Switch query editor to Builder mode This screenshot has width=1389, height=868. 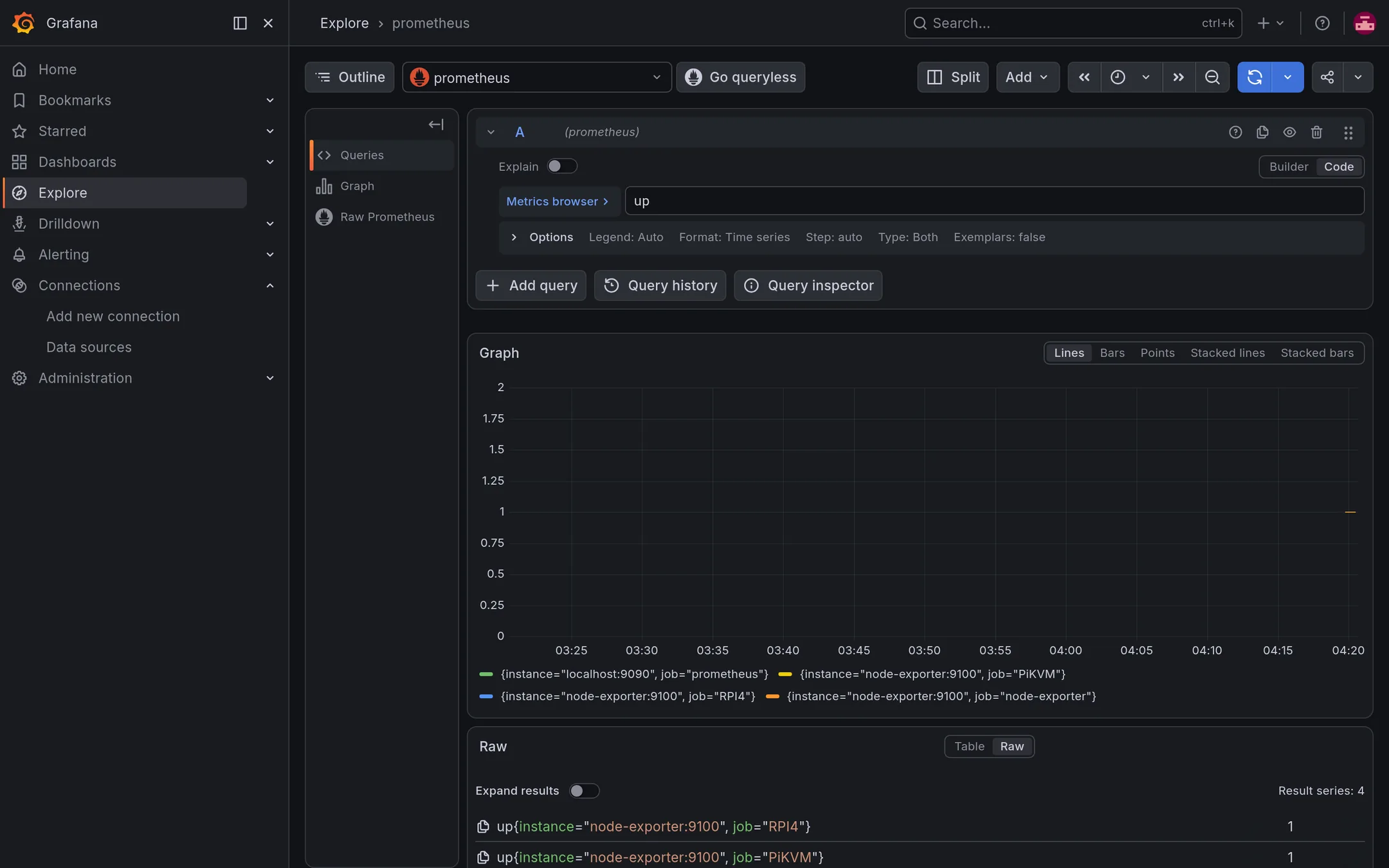[x=1289, y=167]
